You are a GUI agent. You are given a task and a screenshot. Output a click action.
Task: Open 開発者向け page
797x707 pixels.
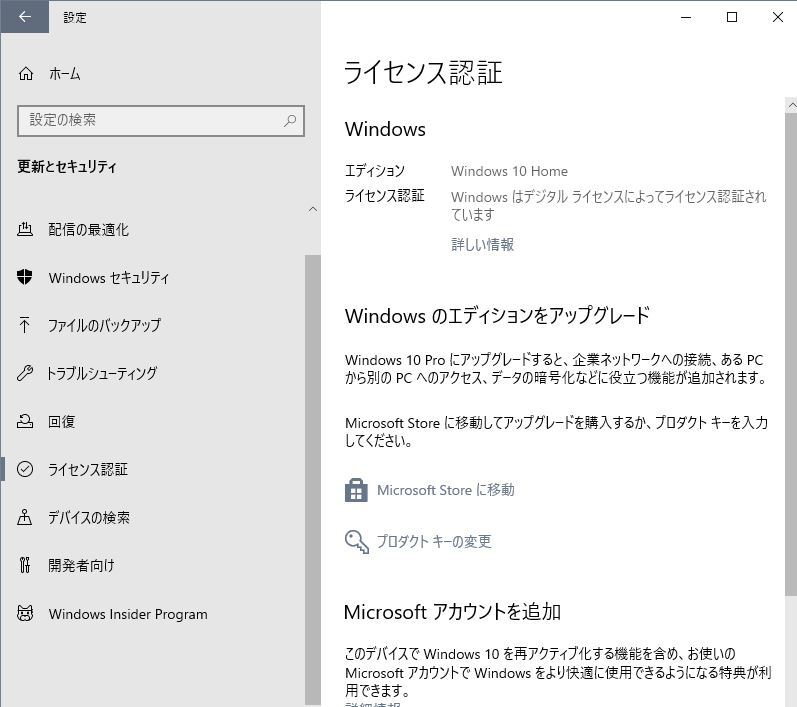81,565
